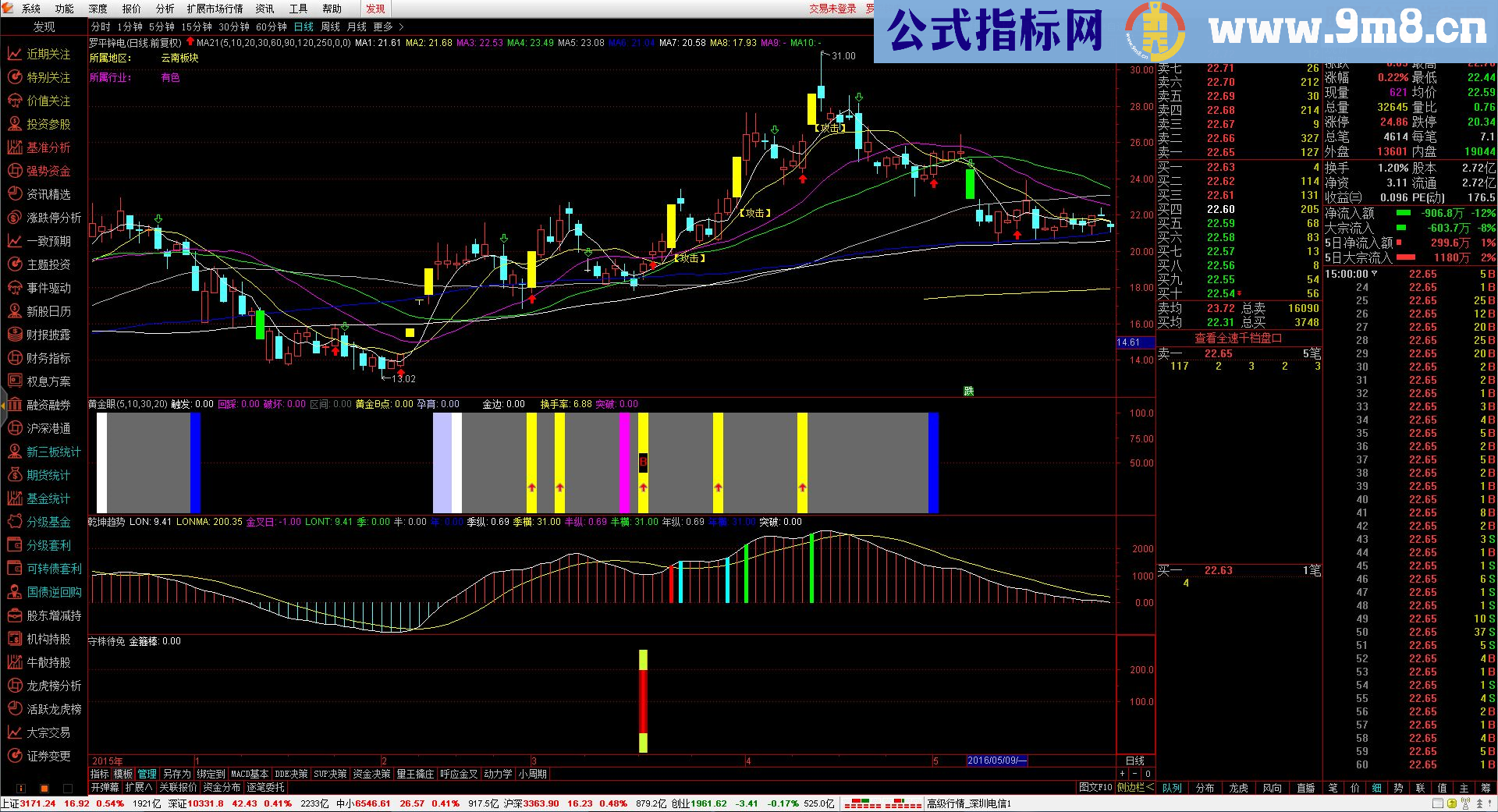Screen dimensions: 1498x812
Task: Open the 资讯精选 icon
Action: coord(14,194)
